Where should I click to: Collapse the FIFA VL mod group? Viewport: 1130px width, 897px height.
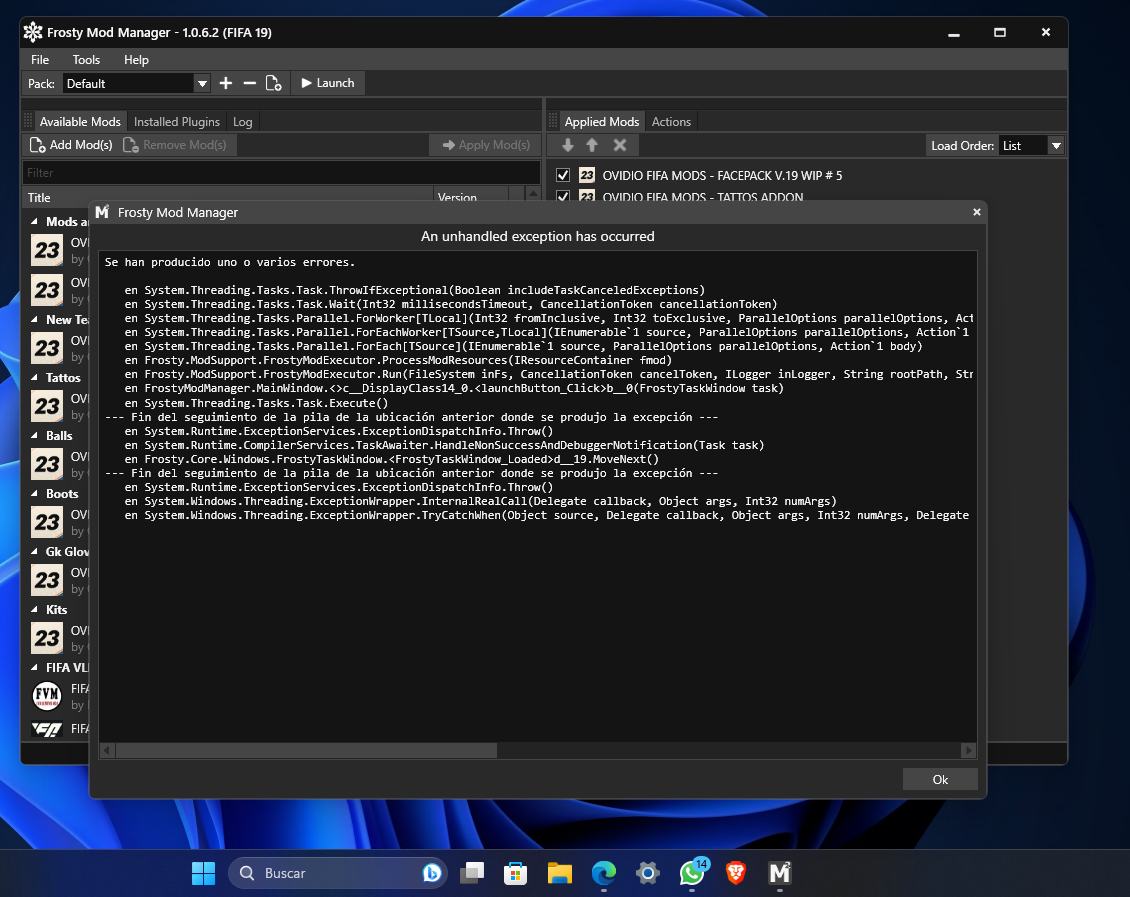[x=35, y=667]
